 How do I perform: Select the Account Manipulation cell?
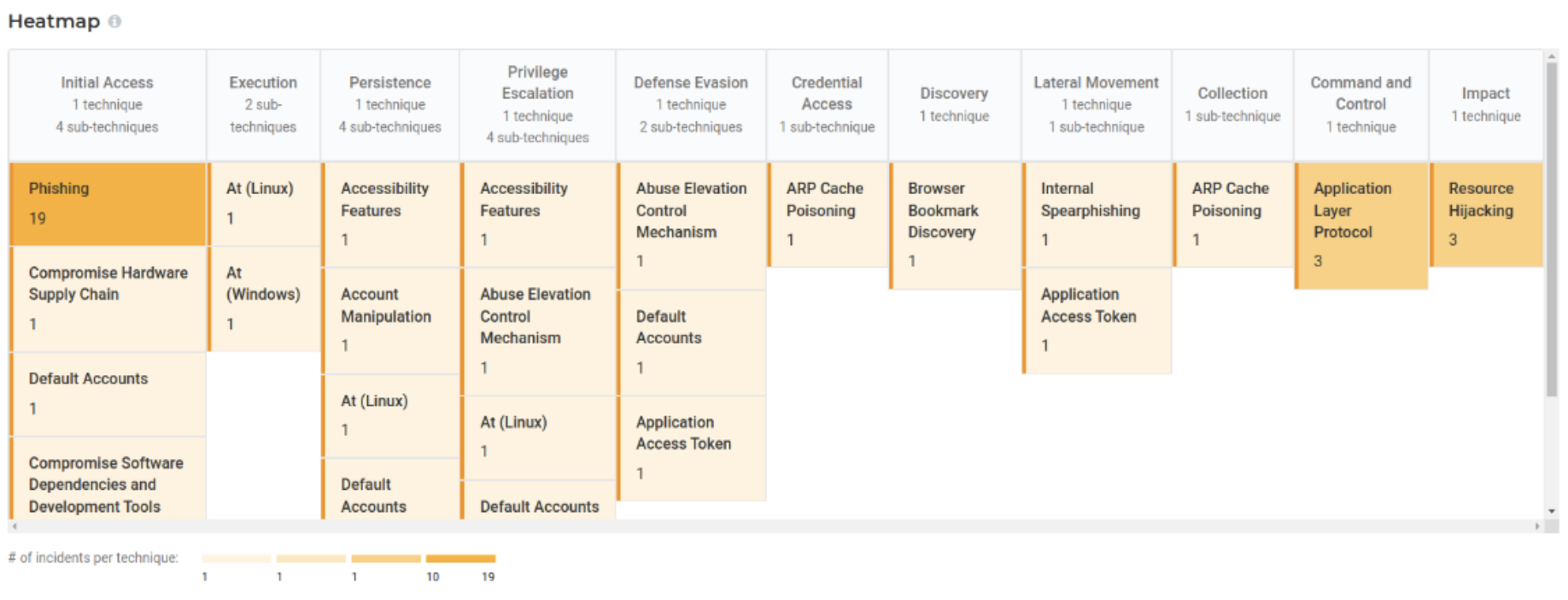point(390,320)
